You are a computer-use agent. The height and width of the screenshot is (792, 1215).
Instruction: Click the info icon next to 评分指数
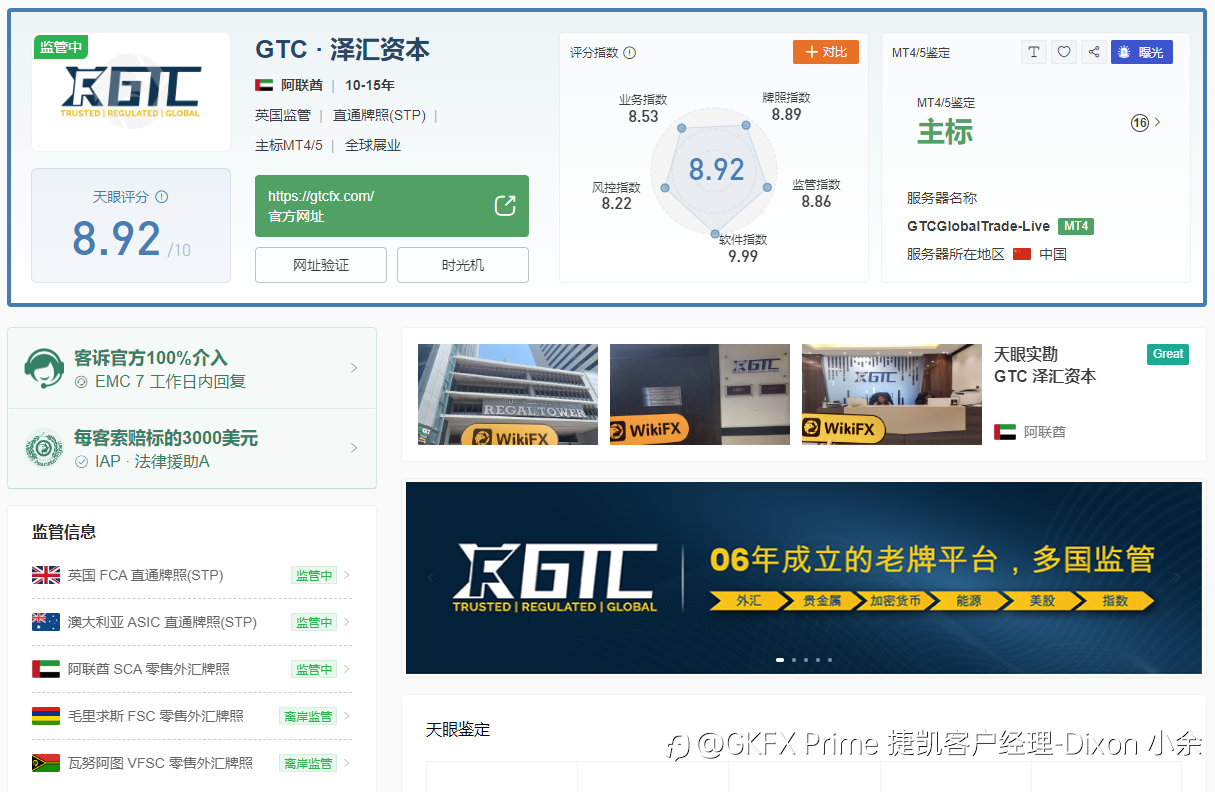[630, 53]
